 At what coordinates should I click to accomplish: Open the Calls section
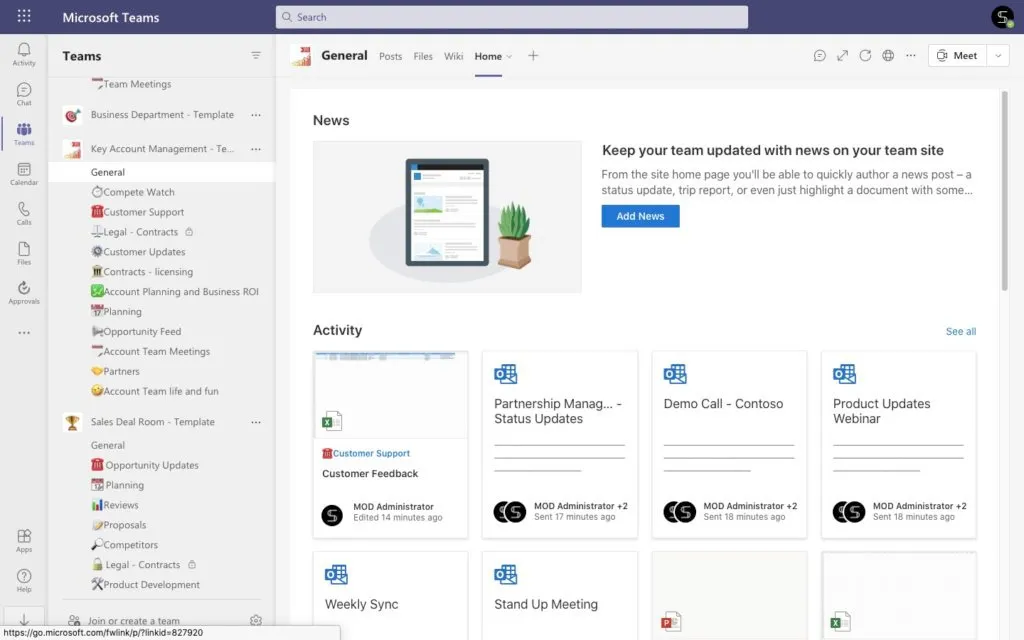tap(24, 214)
